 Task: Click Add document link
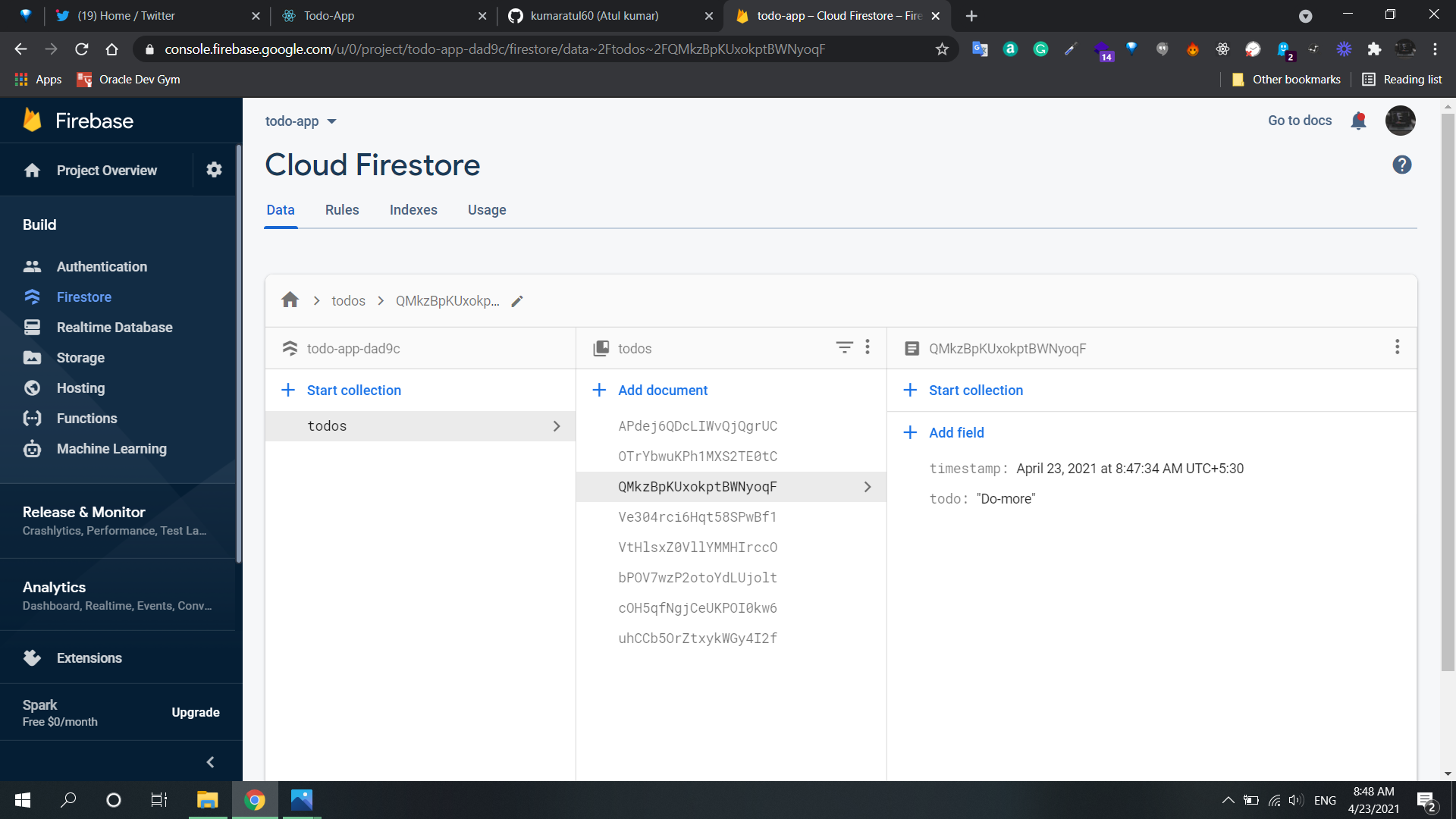(662, 390)
